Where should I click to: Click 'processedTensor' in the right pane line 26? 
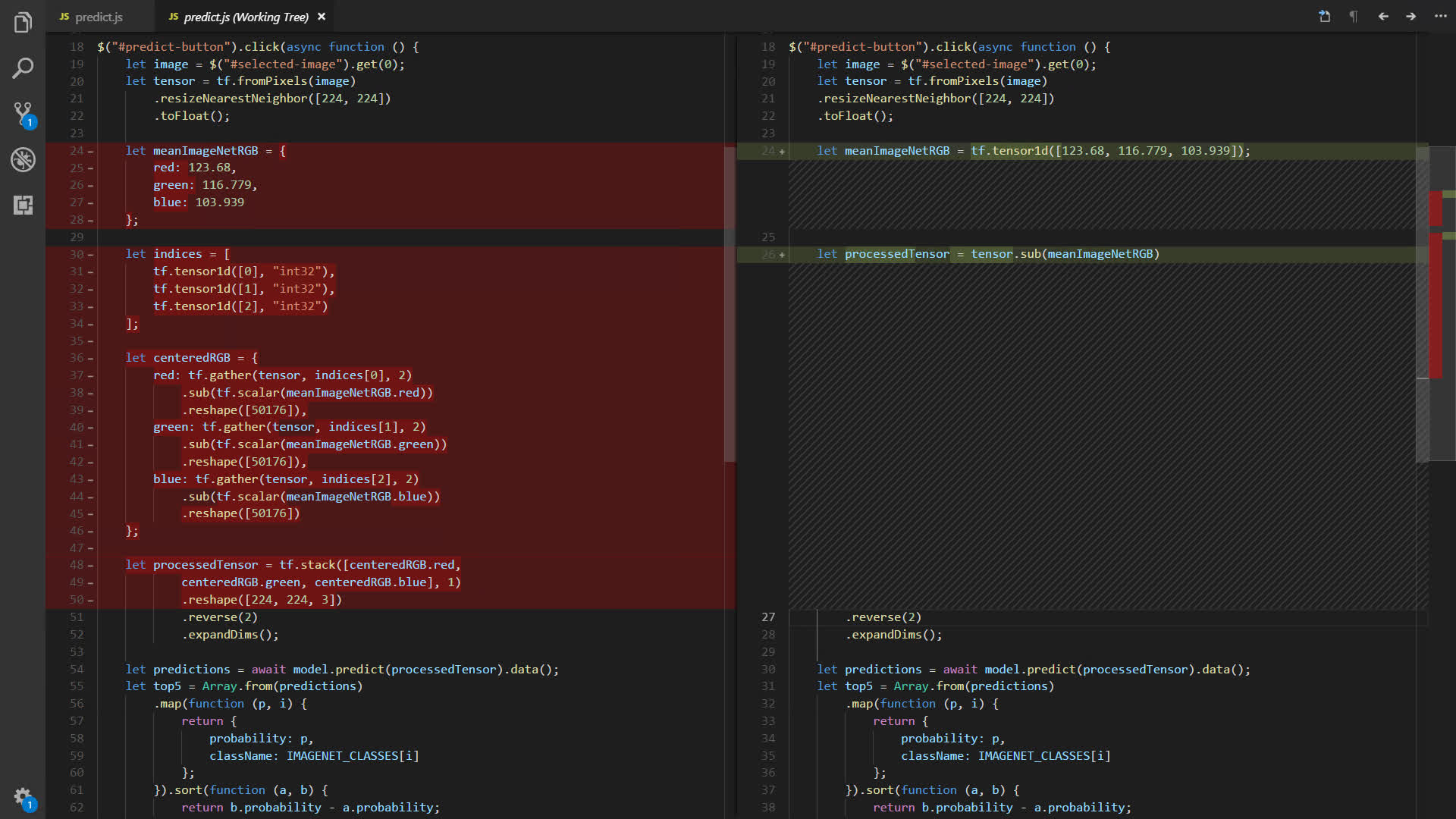tap(897, 254)
